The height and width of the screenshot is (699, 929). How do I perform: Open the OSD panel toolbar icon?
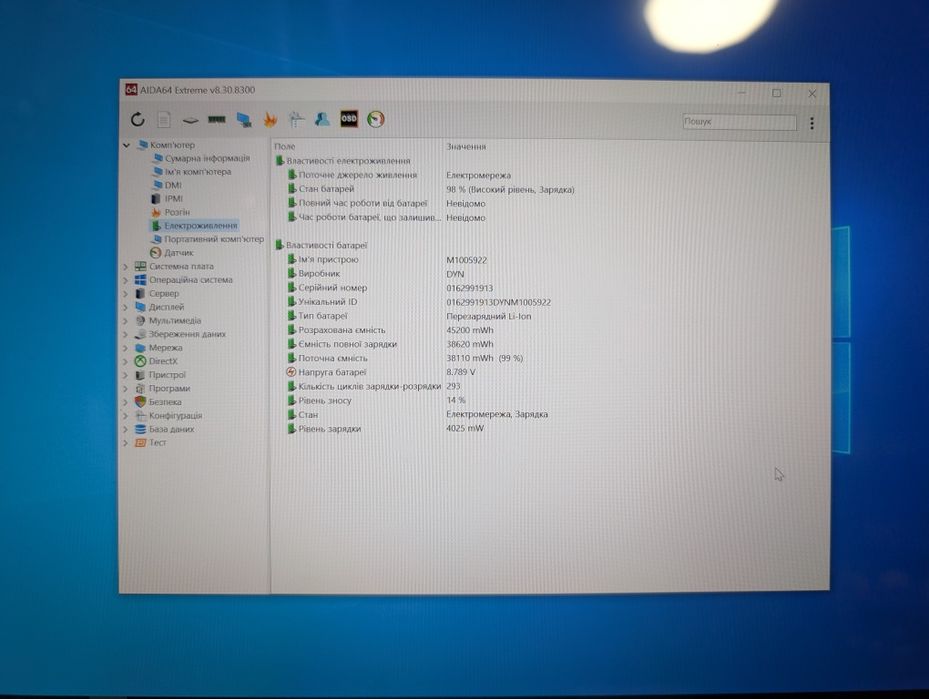tap(349, 119)
